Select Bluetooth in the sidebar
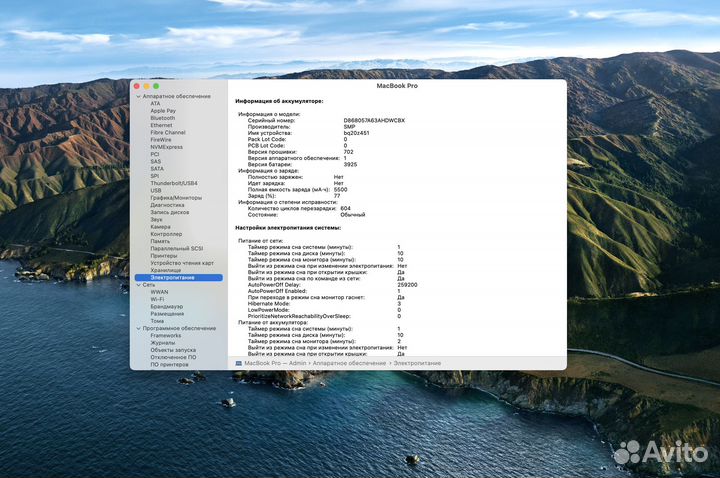Image resolution: width=720 pixels, height=478 pixels. [x=163, y=118]
